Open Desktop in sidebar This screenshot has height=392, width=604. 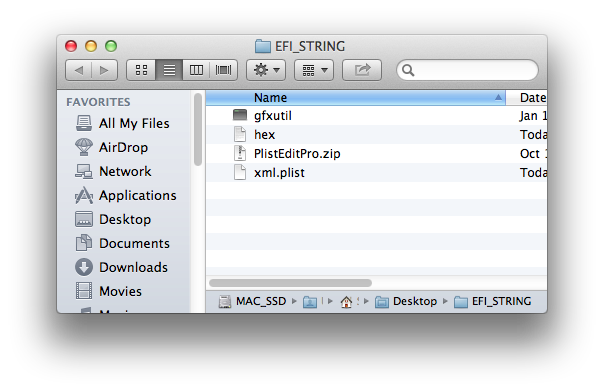coord(125,219)
